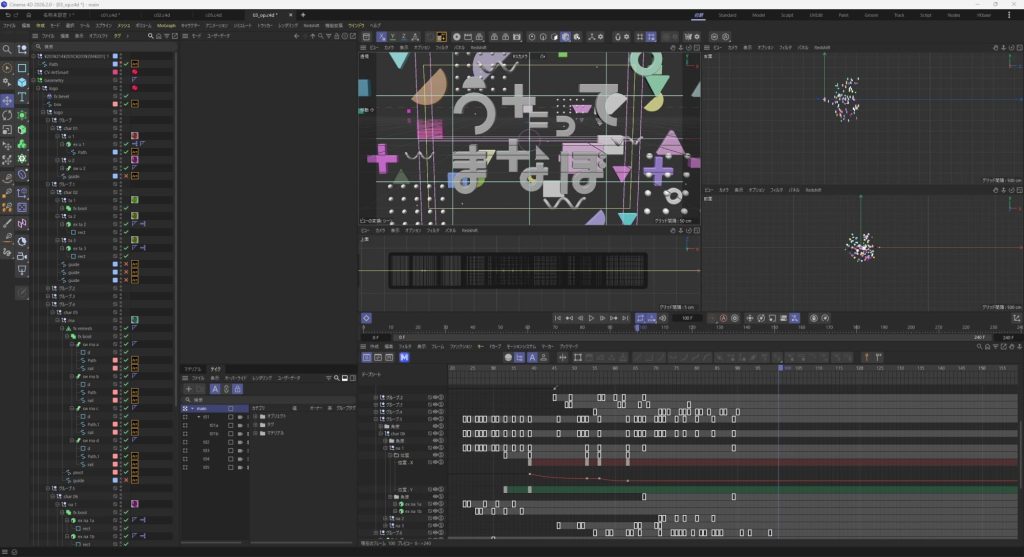Click the blue M icon in timeline
Image resolution: width=1024 pixels, height=557 pixels.
pos(404,357)
